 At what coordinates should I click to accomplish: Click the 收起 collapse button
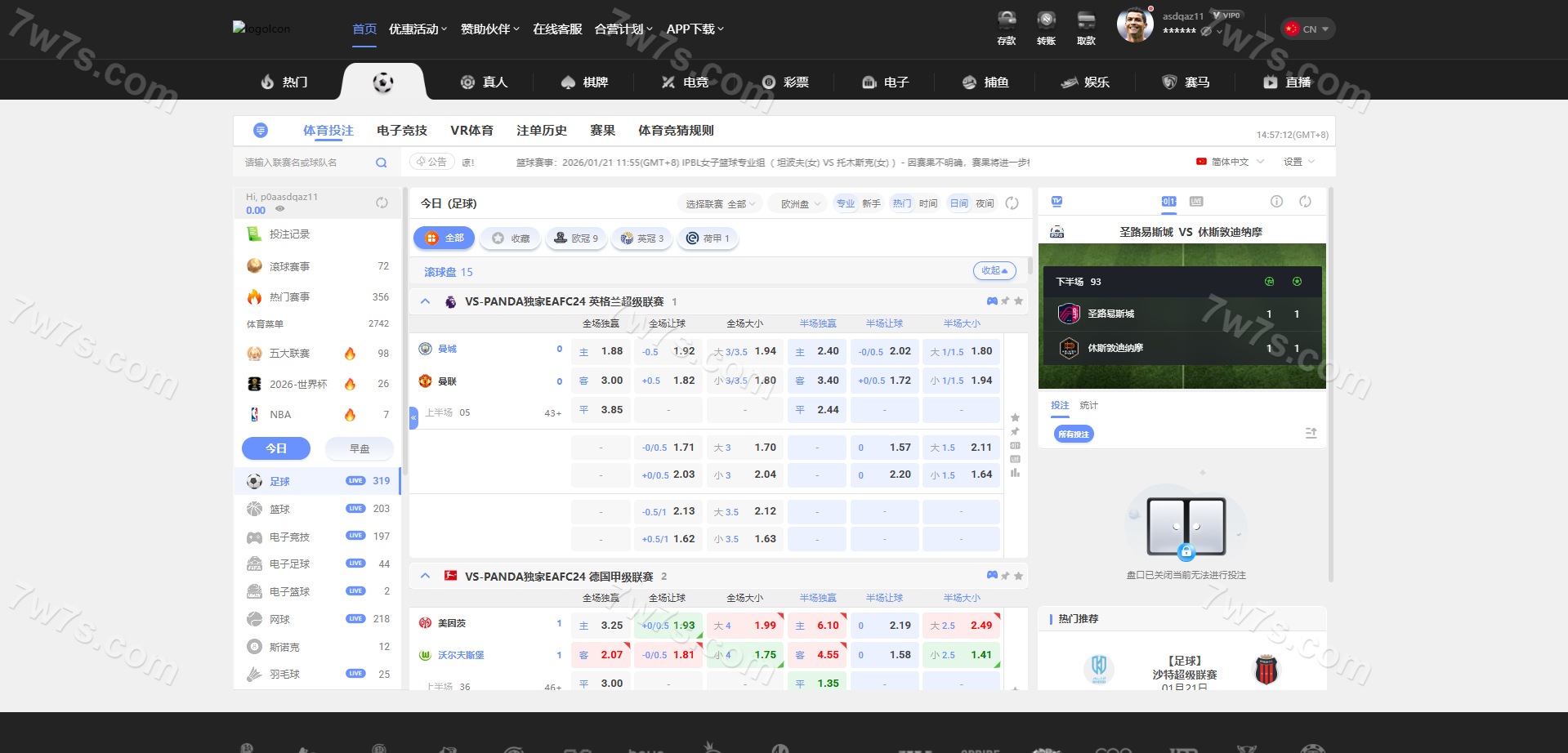coord(994,270)
